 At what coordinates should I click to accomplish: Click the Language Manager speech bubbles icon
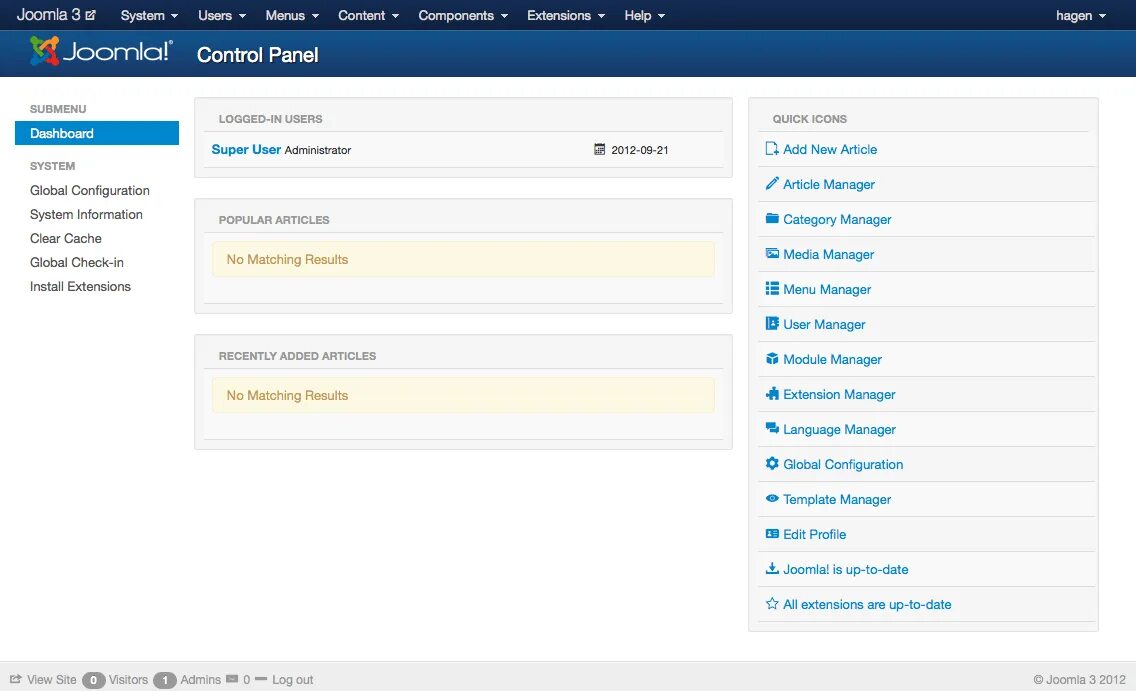point(772,428)
